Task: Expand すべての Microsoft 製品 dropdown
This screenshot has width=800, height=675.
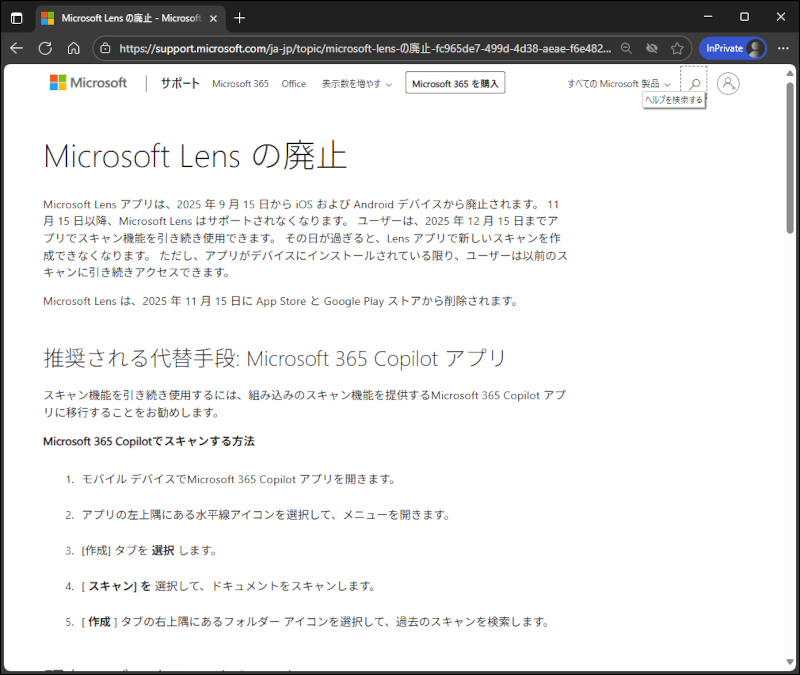Action: (619, 84)
